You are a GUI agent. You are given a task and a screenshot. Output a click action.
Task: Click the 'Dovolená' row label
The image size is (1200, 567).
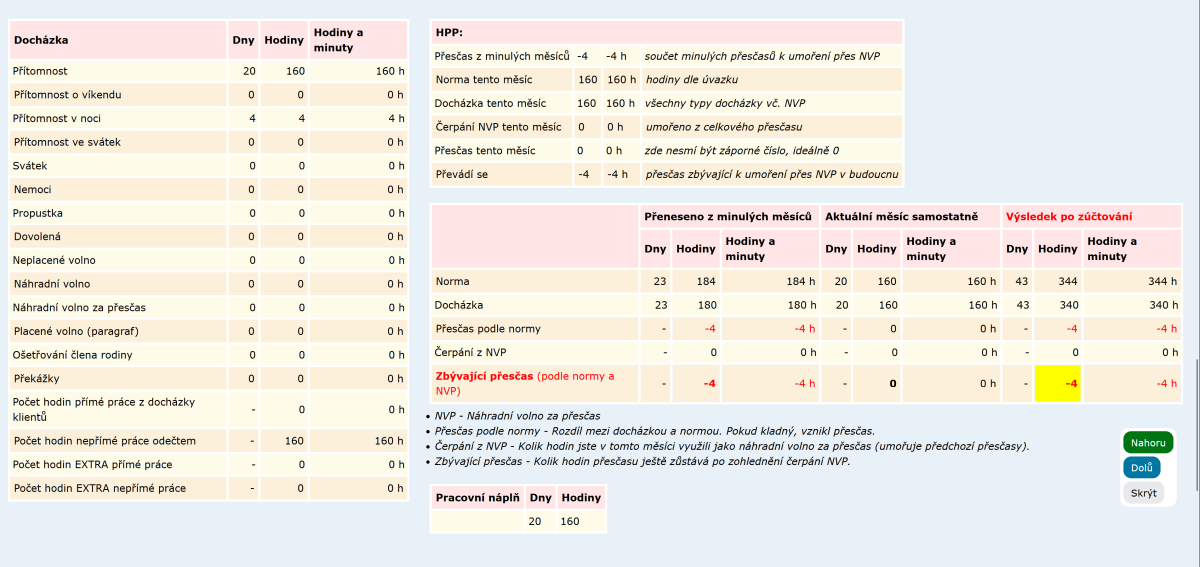coord(37,236)
